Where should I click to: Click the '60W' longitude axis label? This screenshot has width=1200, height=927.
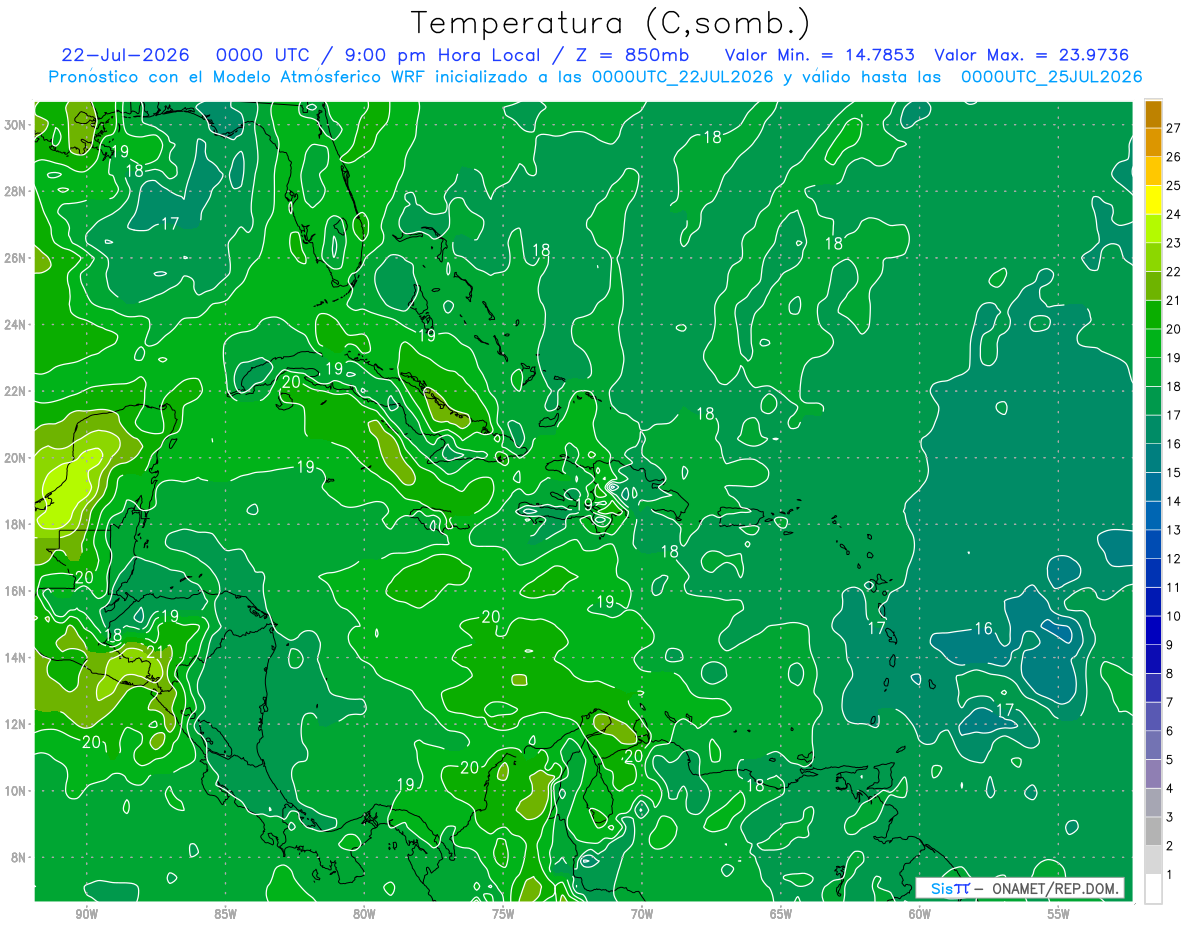click(920, 914)
